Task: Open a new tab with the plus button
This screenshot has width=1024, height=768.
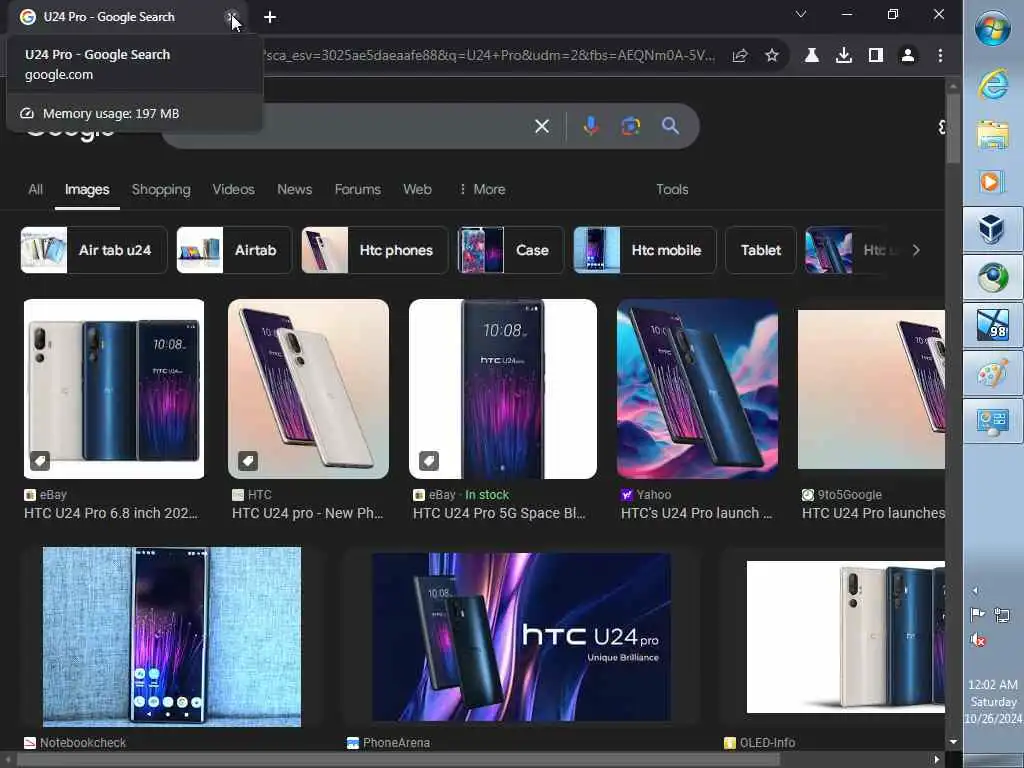Action: click(x=270, y=18)
